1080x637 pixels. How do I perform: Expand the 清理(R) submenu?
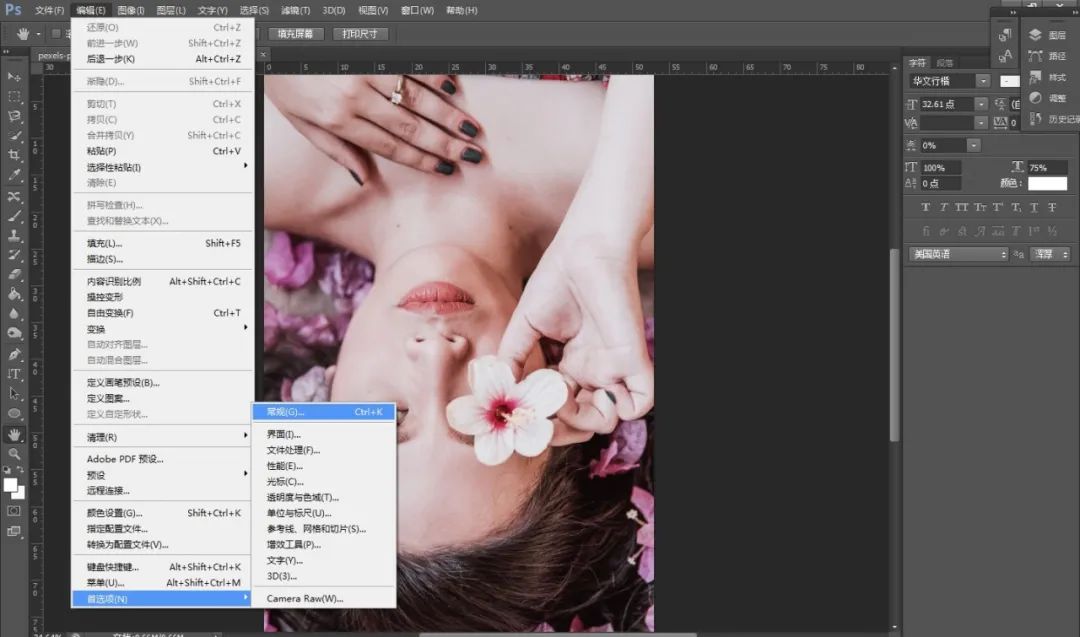pos(163,437)
